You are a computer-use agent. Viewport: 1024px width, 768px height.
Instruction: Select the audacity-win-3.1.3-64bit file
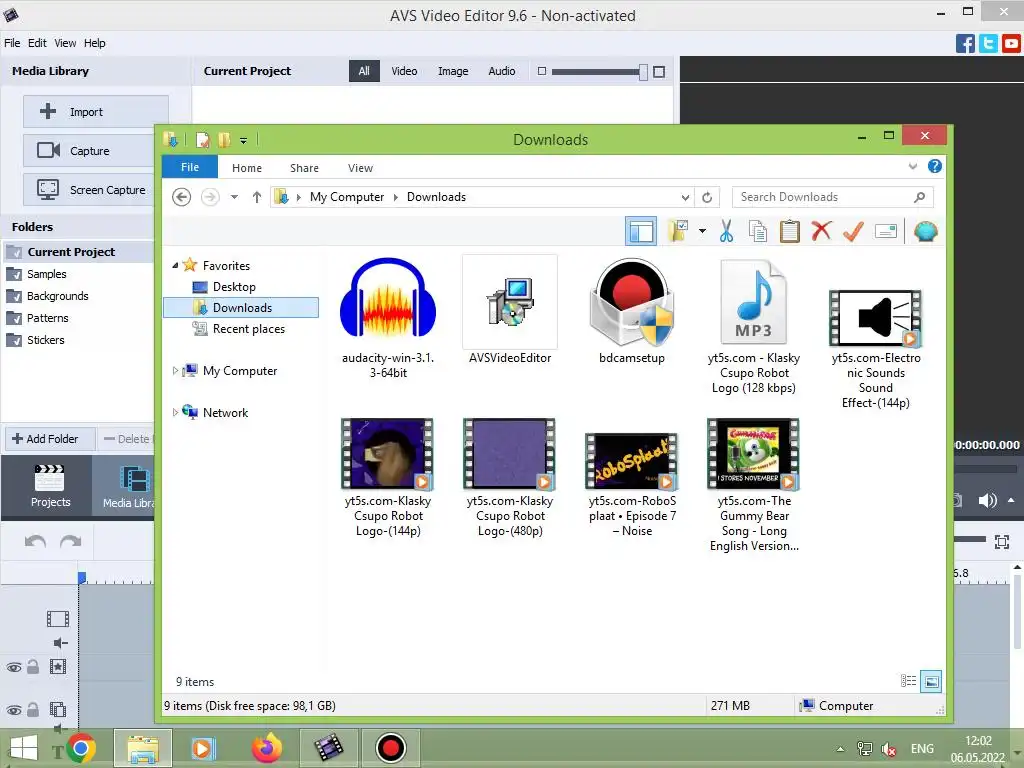tap(388, 319)
